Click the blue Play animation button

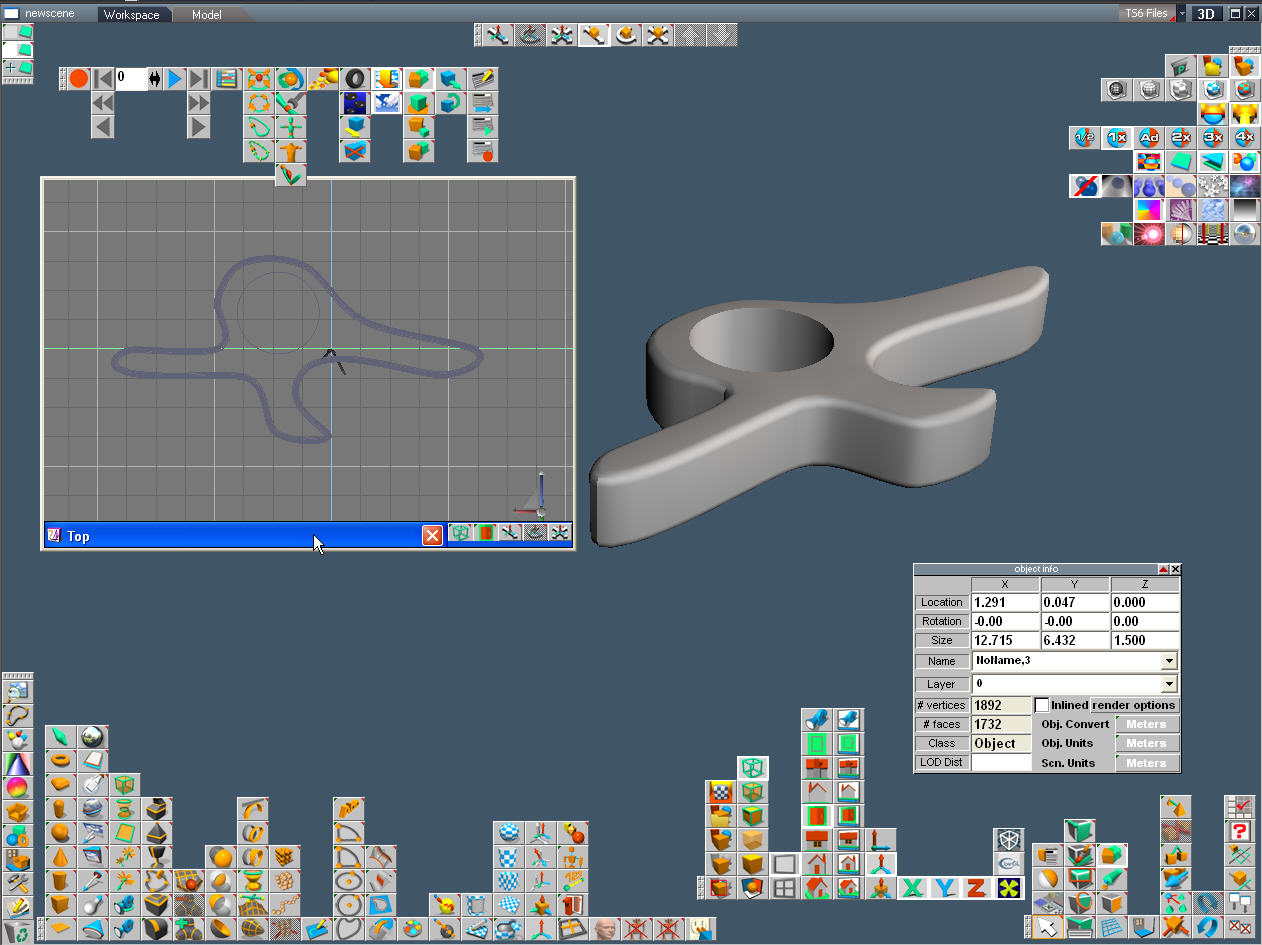(176, 79)
